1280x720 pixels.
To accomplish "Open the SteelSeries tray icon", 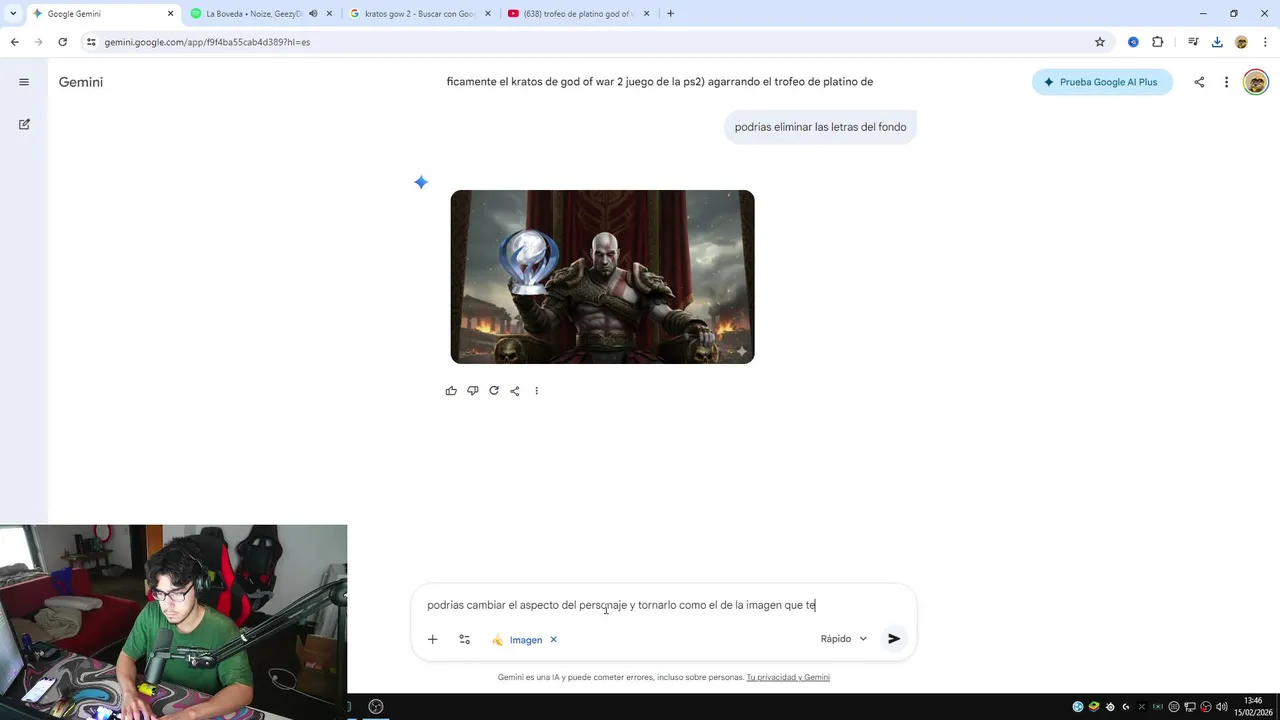I will (1110, 707).
